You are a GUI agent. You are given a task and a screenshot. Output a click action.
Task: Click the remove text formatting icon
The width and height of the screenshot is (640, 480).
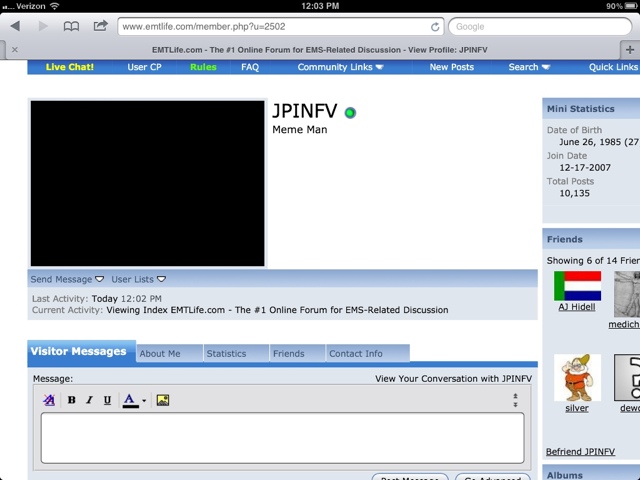click(49, 400)
